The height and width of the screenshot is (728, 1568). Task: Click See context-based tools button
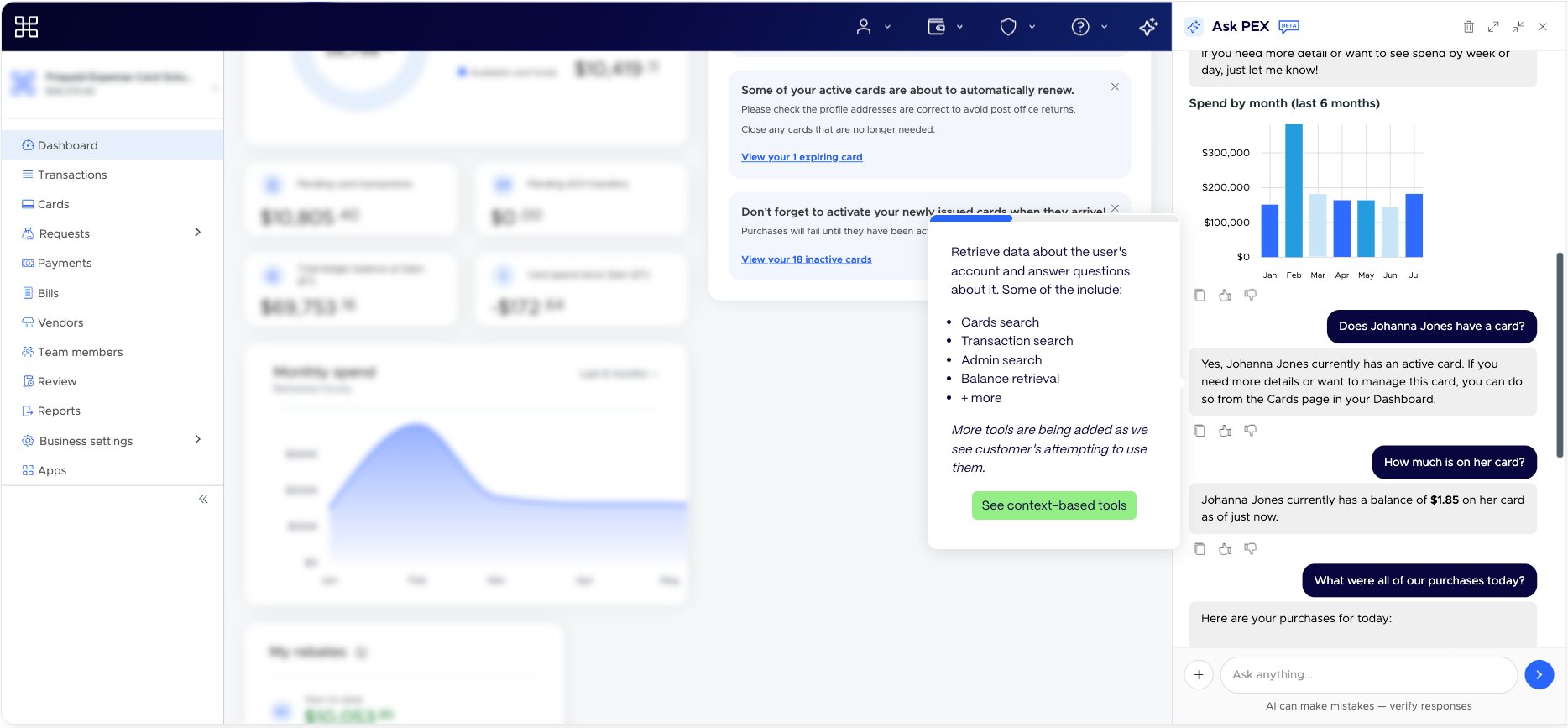point(1053,505)
